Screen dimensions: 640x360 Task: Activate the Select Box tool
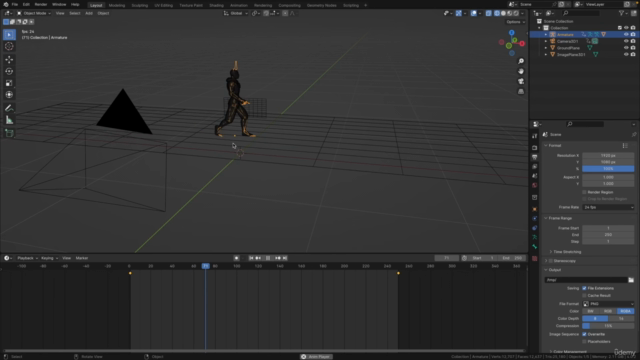(x=9, y=35)
